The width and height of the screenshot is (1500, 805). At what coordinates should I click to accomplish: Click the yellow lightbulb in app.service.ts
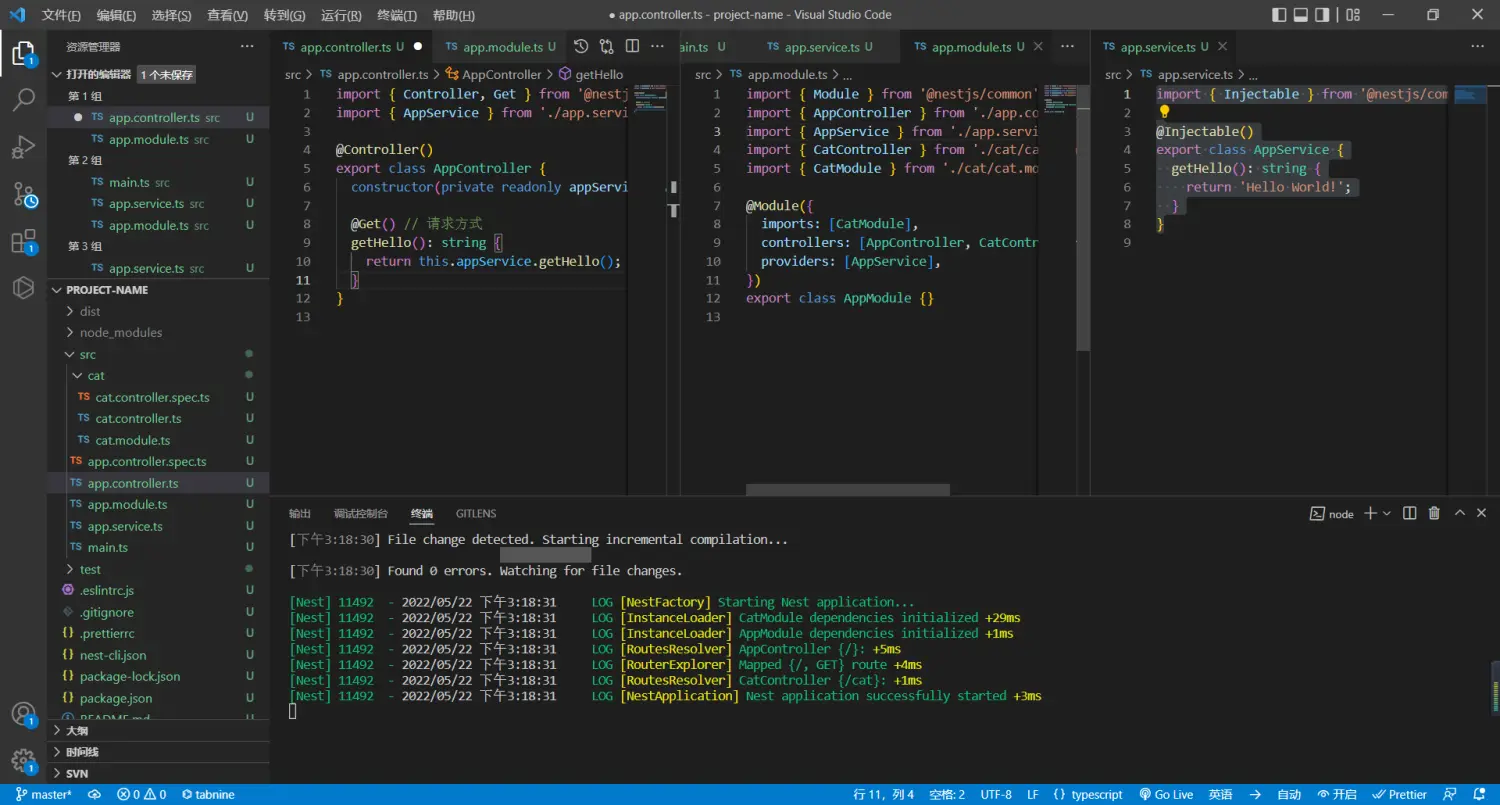1164,112
